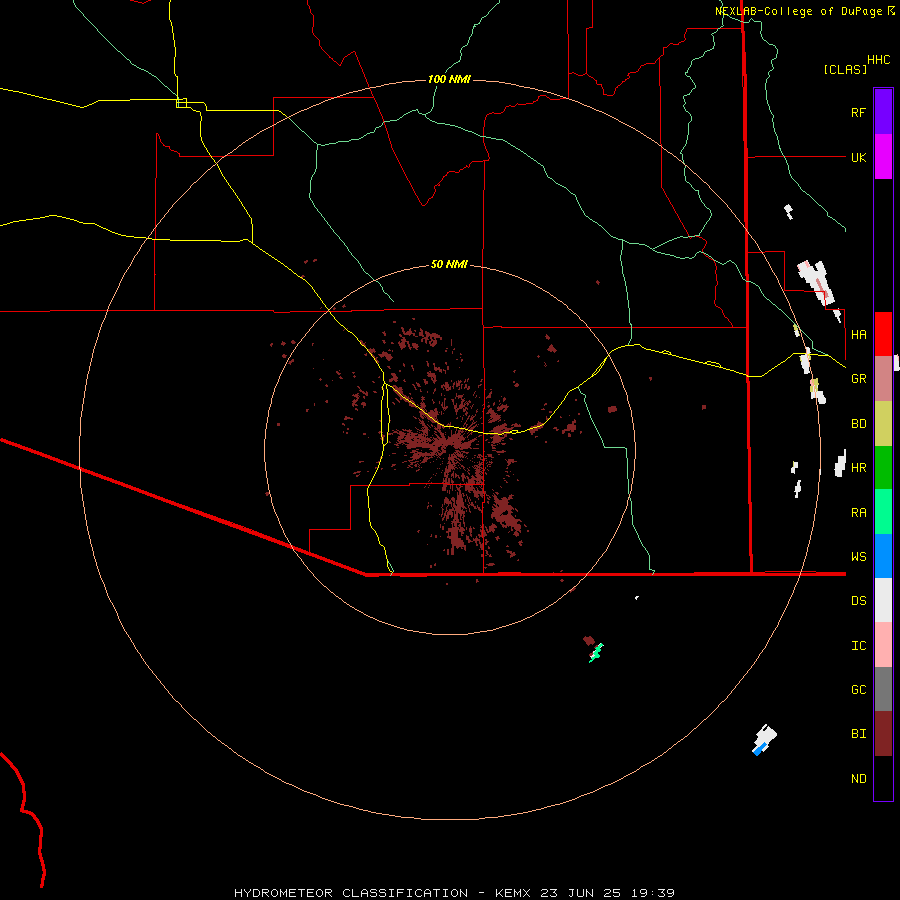
Task: Click the IC legend label
Action: (858, 646)
